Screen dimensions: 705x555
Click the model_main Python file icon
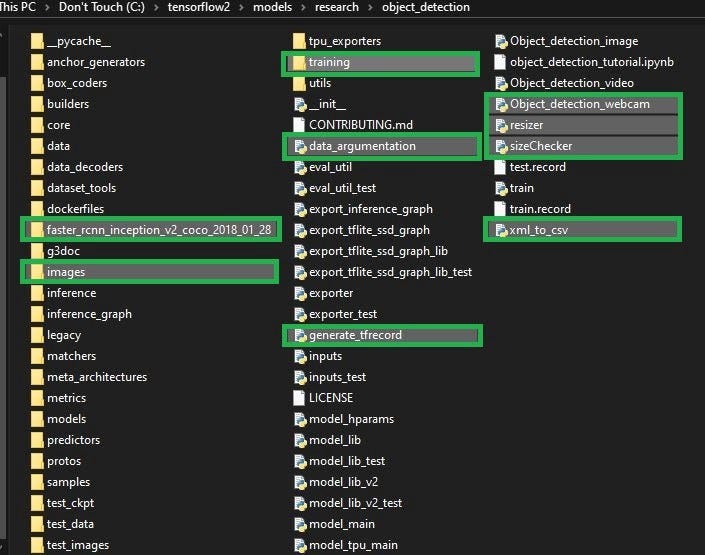point(300,524)
